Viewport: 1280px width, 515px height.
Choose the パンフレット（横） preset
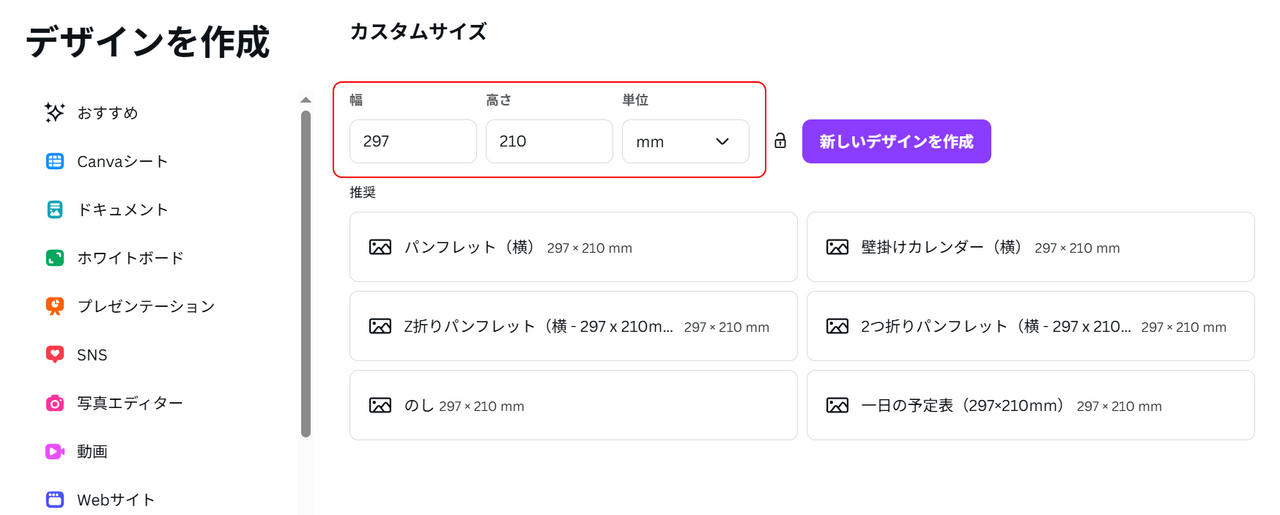(x=573, y=247)
